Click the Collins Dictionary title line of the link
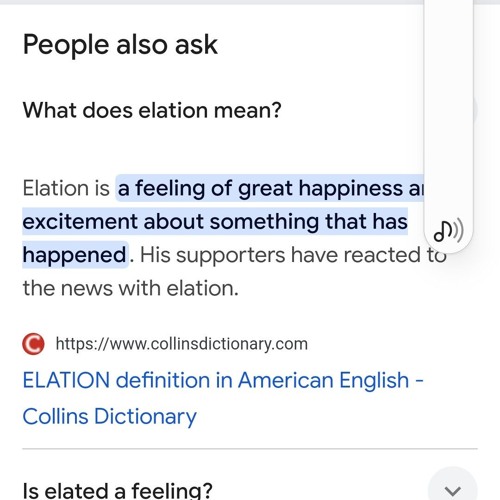The image size is (500, 500). tap(110, 416)
